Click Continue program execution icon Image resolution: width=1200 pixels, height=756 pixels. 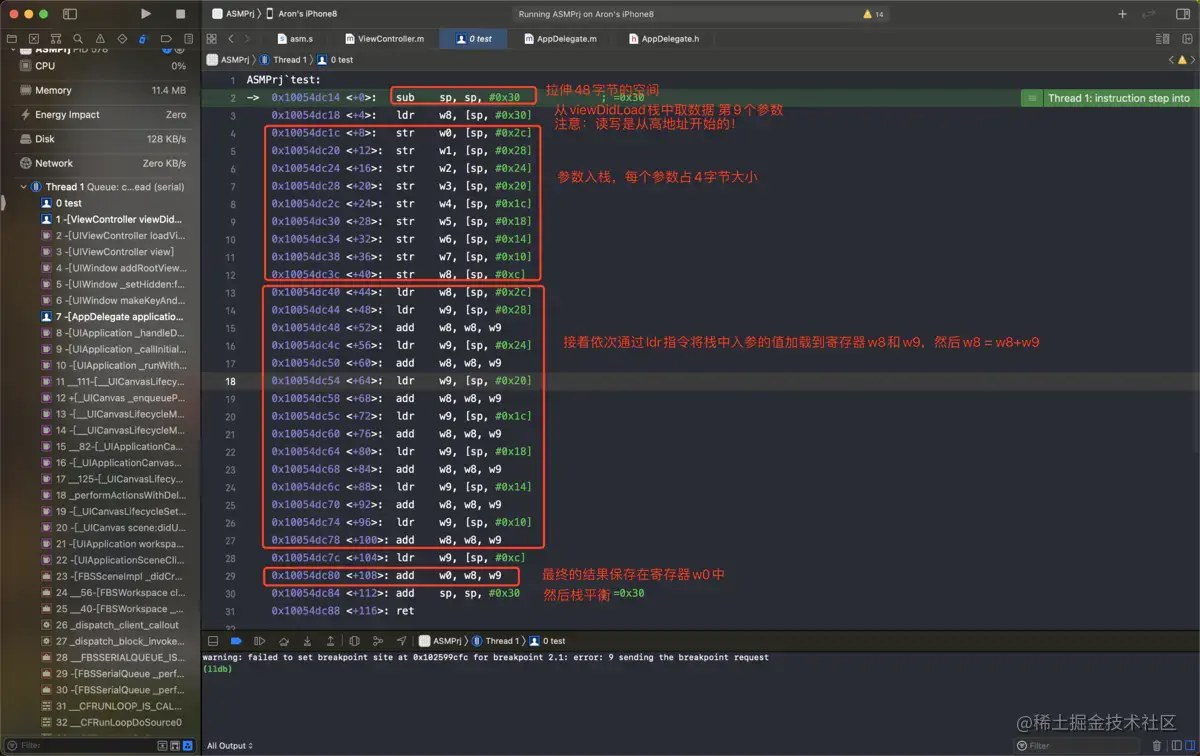[260, 641]
